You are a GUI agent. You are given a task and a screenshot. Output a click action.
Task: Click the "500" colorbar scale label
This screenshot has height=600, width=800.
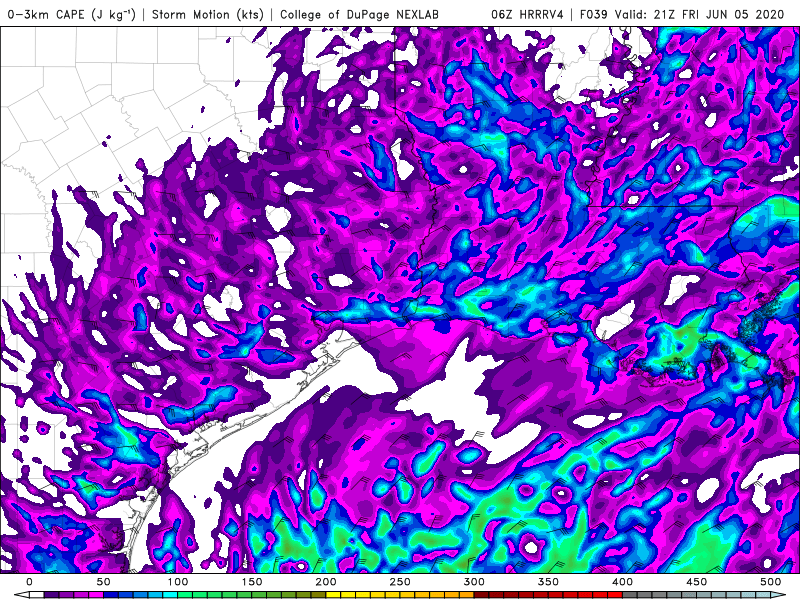click(x=770, y=582)
